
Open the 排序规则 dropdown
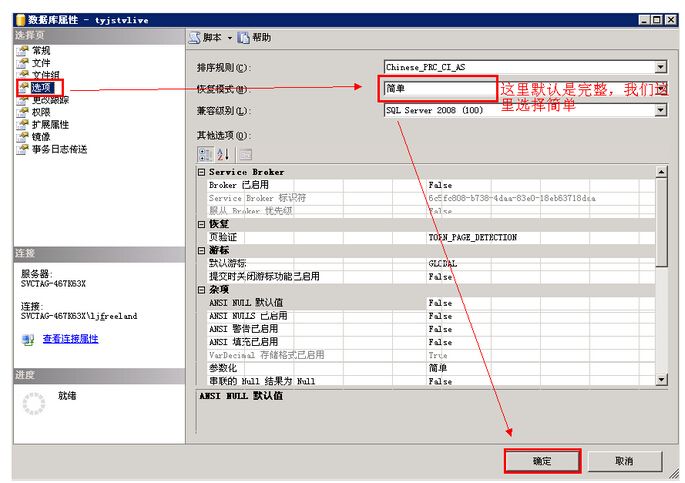click(x=660, y=67)
